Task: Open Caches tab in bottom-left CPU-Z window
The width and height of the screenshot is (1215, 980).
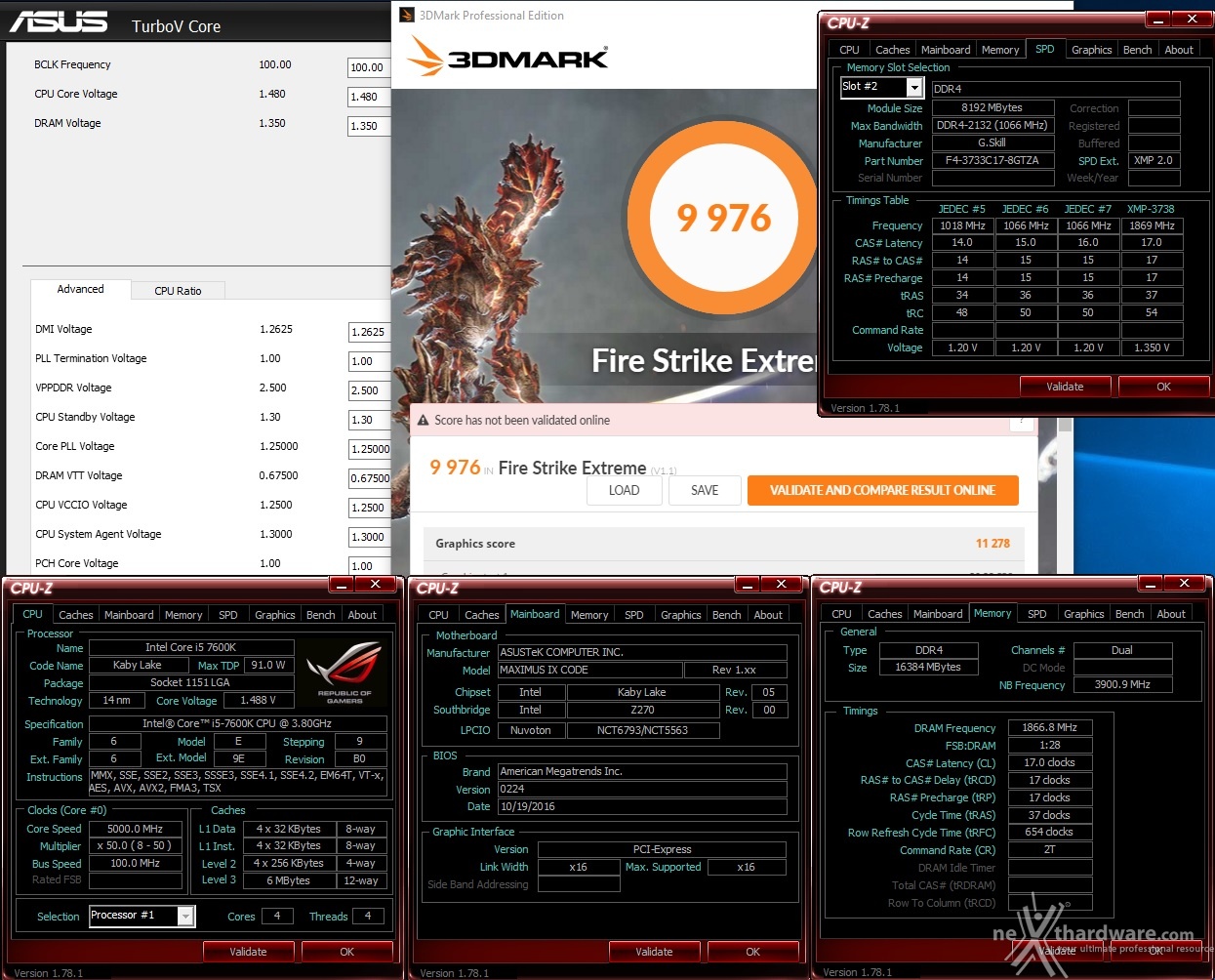Action: pos(76,615)
